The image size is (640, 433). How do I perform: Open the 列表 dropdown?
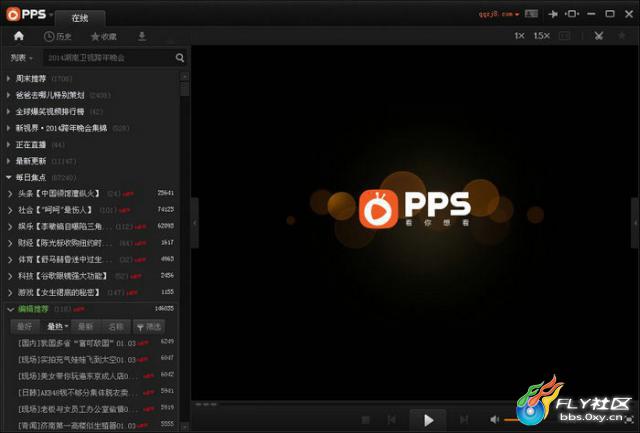click(21, 58)
